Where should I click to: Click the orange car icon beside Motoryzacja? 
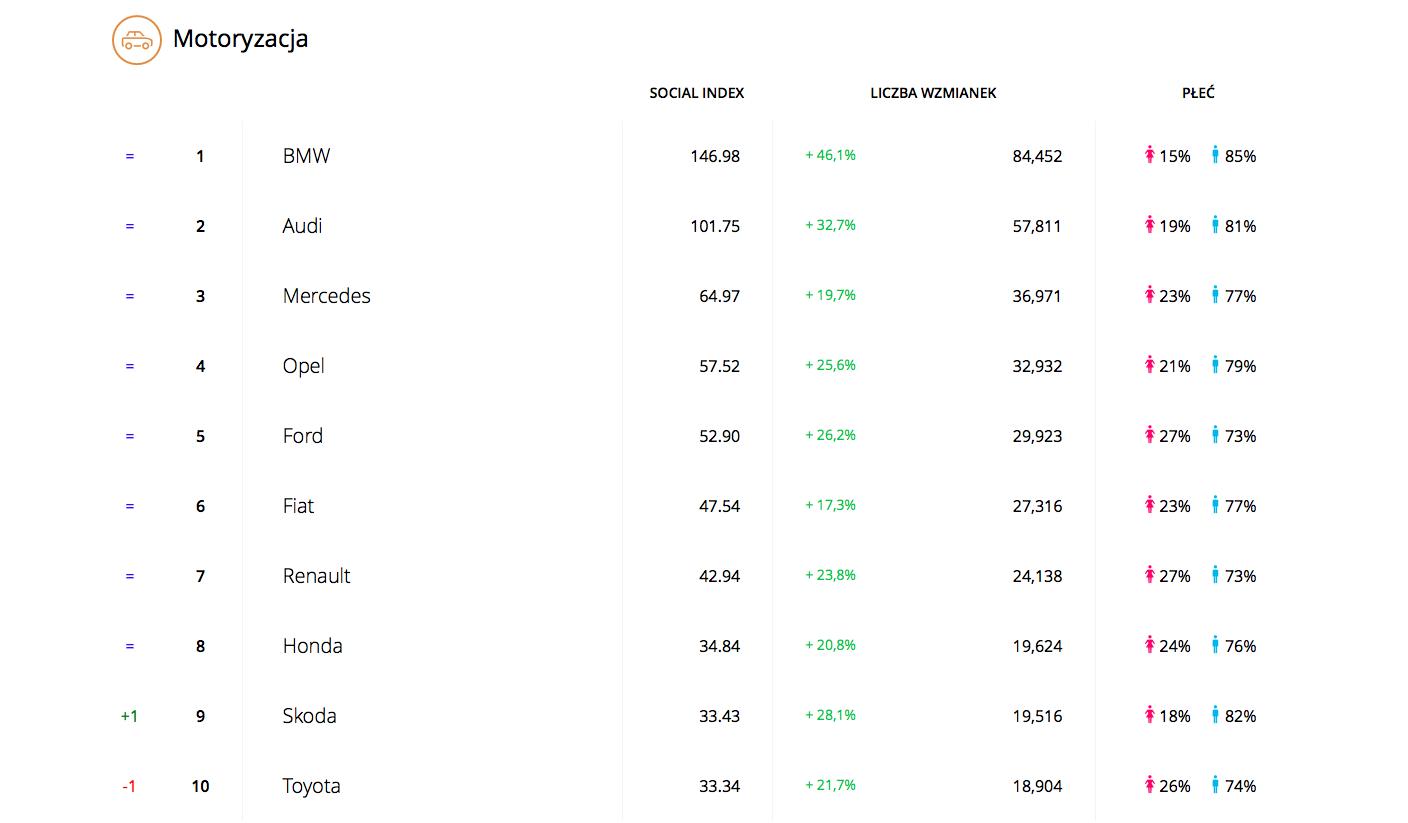tap(136, 40)
